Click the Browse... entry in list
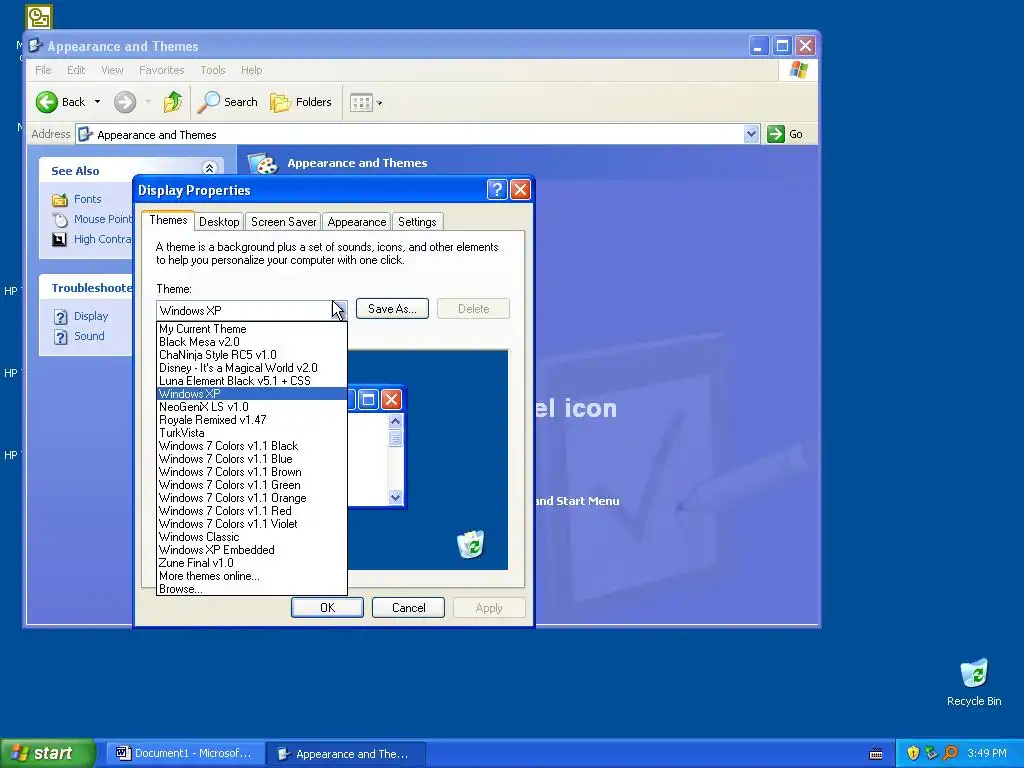 252,589
